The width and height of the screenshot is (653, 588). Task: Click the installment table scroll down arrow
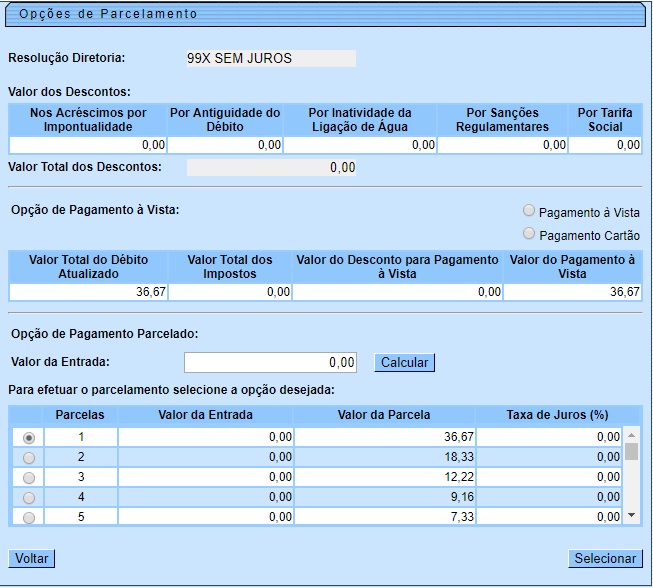click(x=631, y=516)
